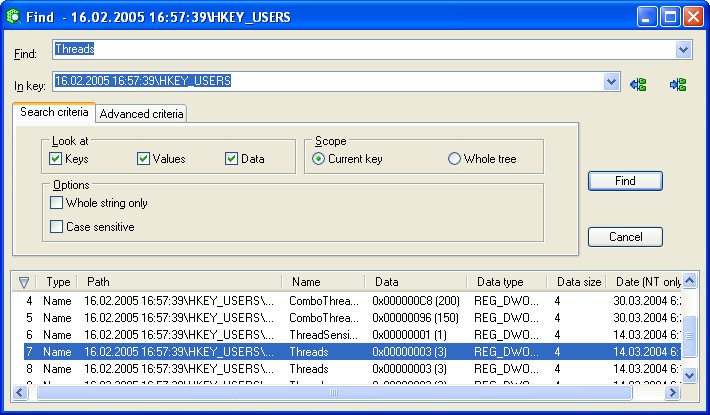
Task: Sort by Date (NT only) column
Action: point(643,282)
